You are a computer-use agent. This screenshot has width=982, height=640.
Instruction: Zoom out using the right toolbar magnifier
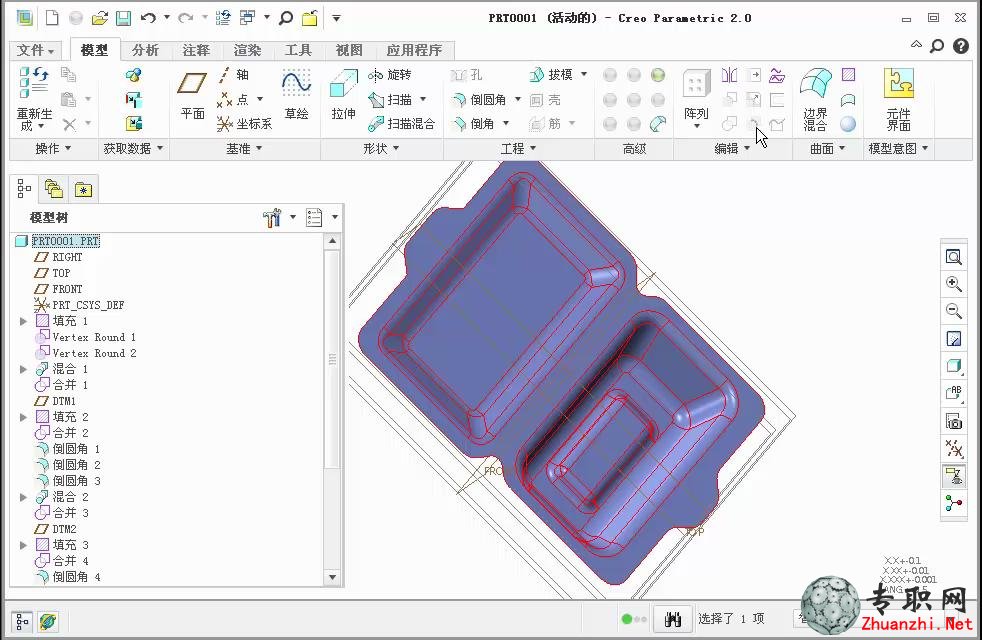tap(954, 311)
